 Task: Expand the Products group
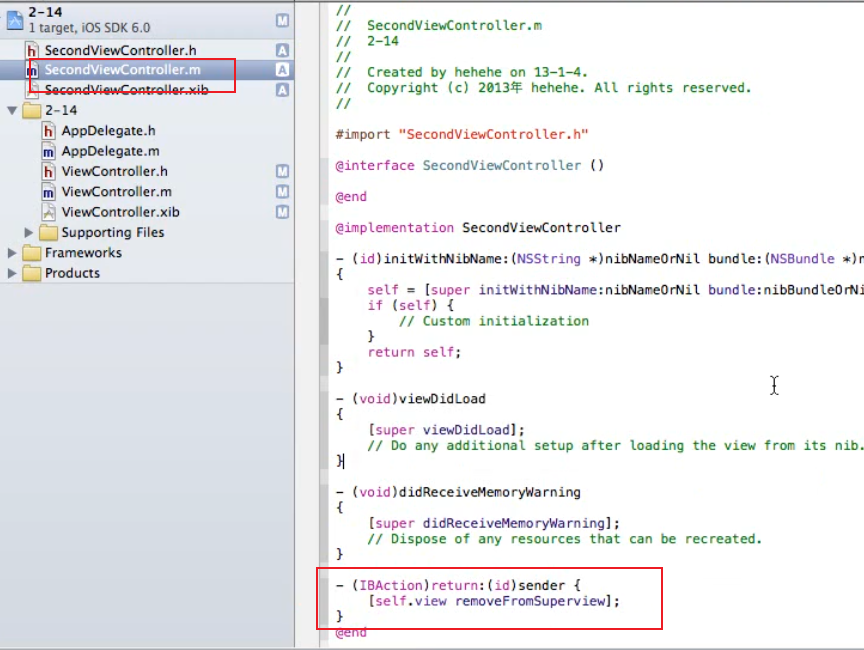(x=12, y=273)
